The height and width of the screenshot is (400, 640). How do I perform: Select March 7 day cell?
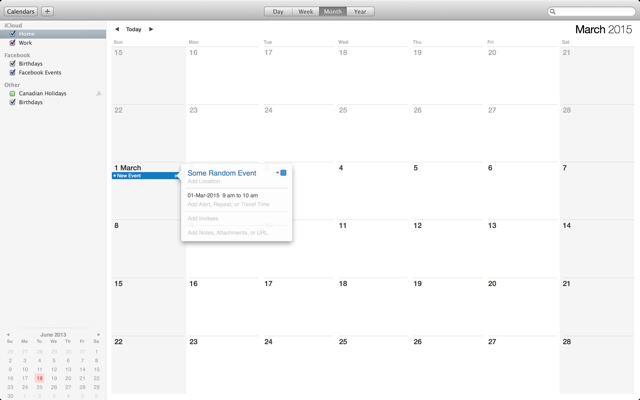597,191
